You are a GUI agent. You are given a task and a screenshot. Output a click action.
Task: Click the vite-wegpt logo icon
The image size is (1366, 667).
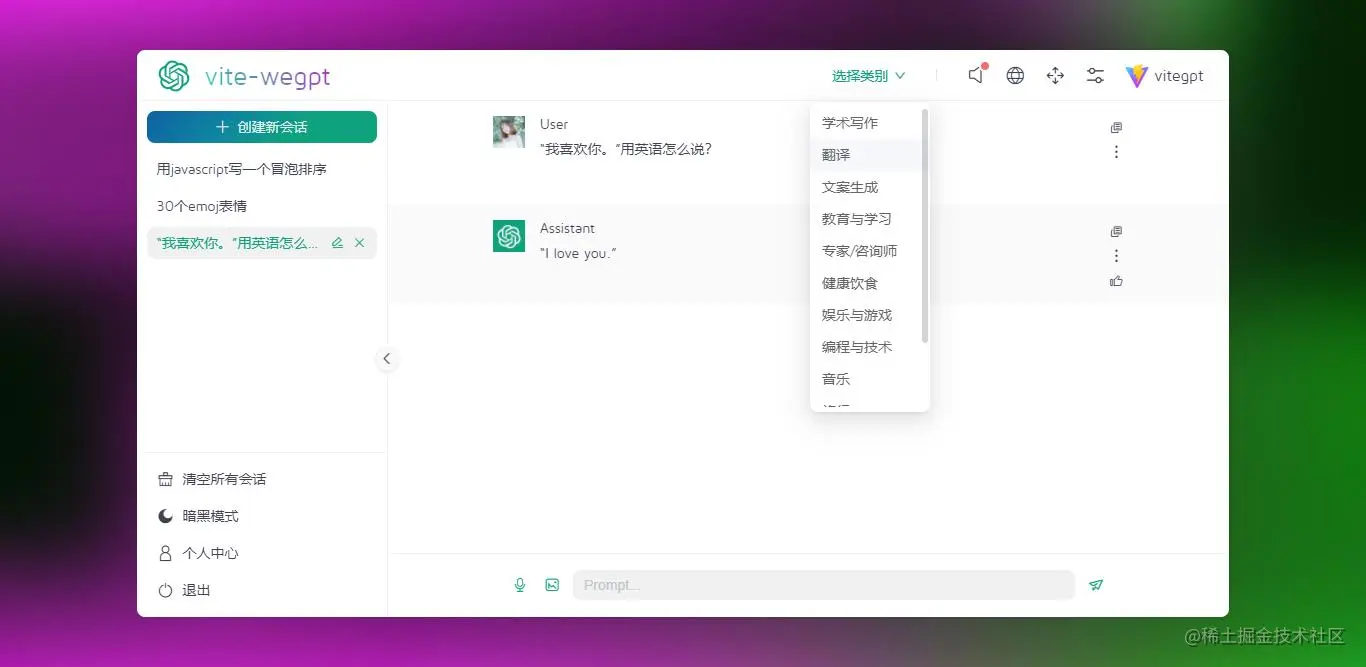174,76
